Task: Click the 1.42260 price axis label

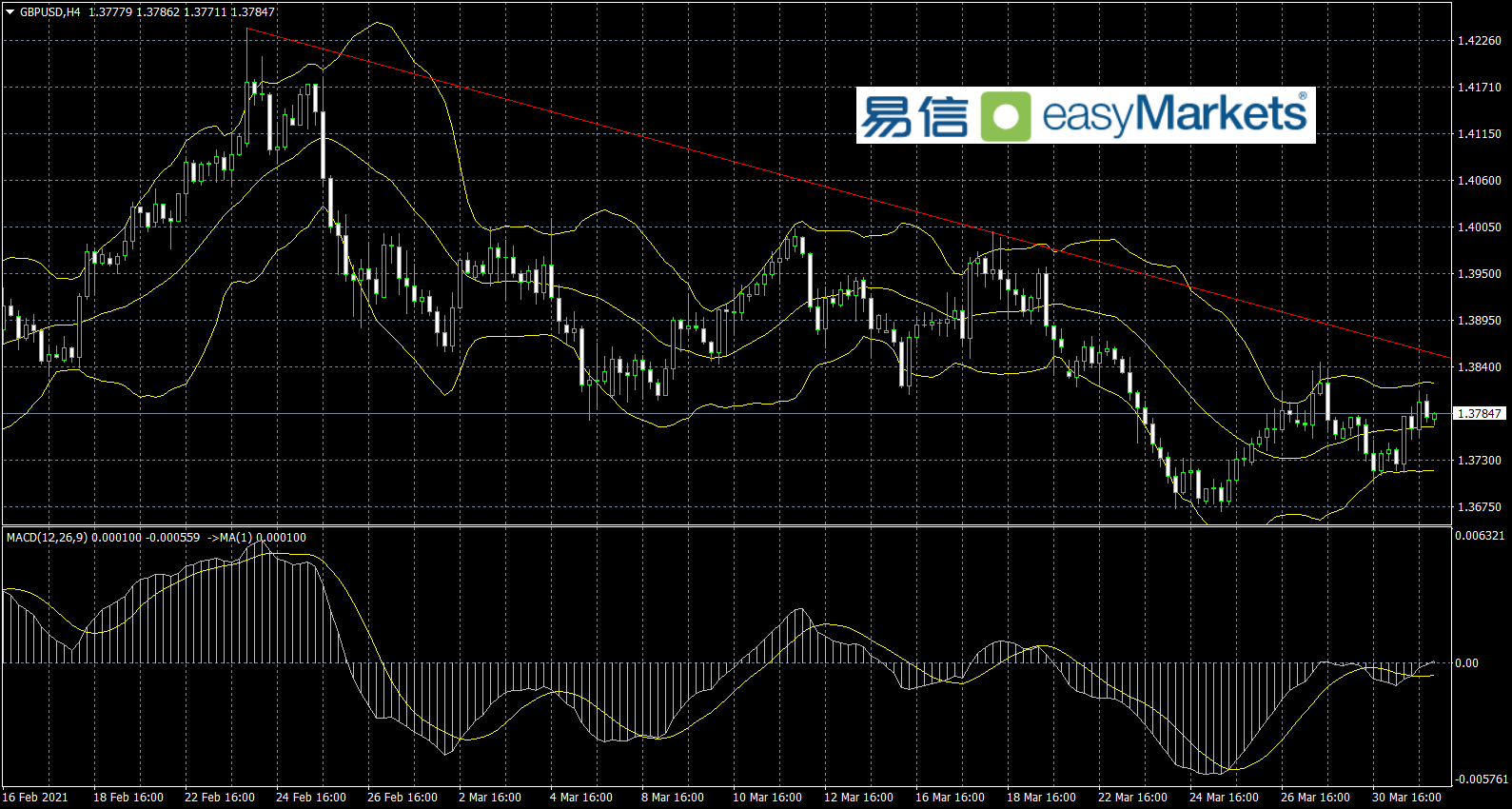Action: tap(1479, 41)
